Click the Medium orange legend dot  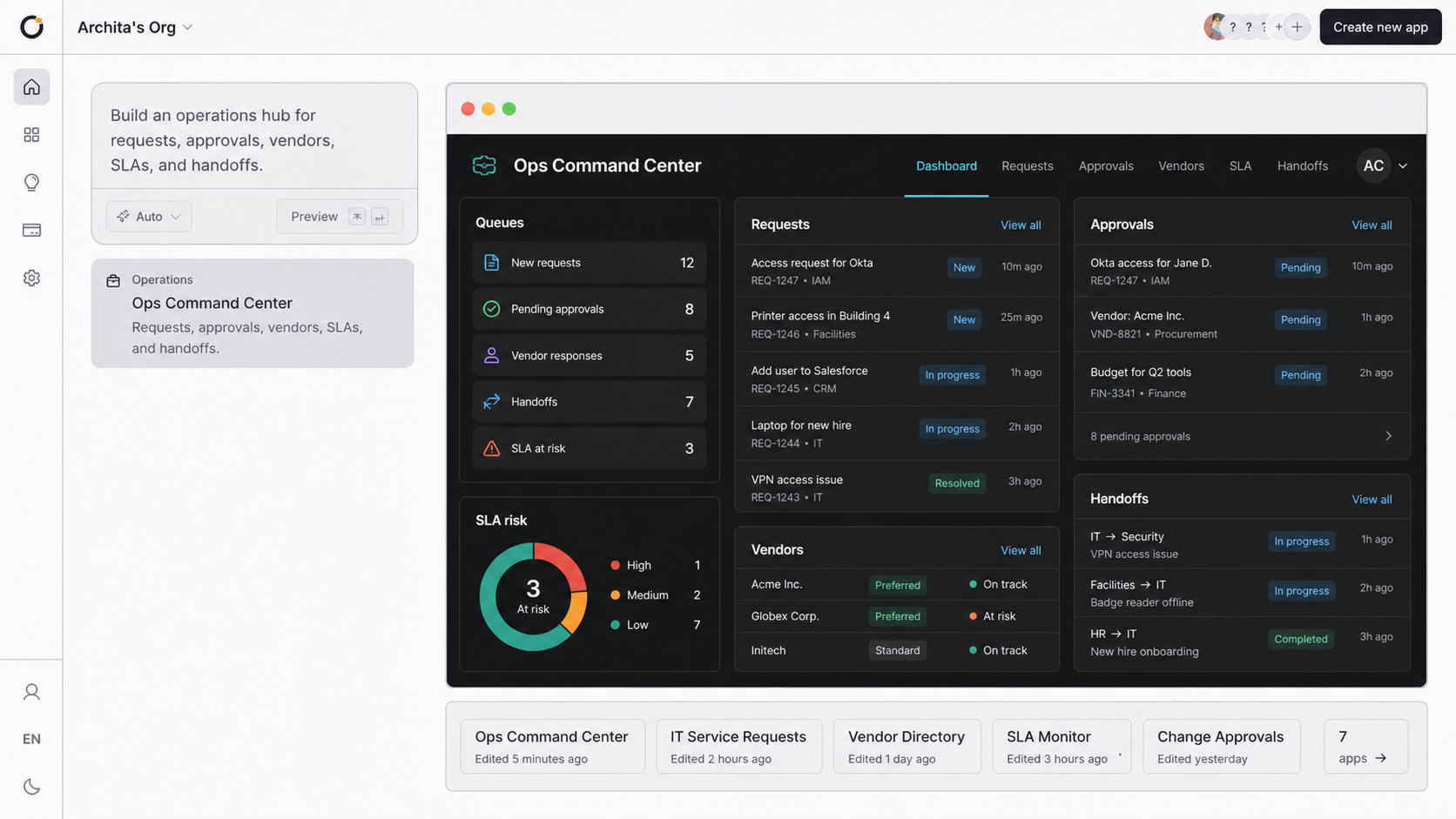(615, 595)
